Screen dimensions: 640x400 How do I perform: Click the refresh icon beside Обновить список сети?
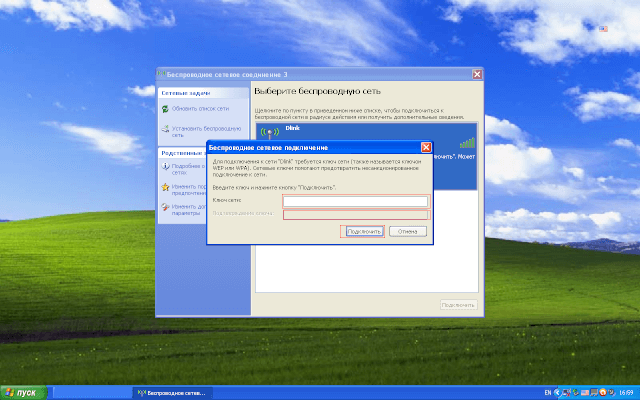click(x=165, y=108)
